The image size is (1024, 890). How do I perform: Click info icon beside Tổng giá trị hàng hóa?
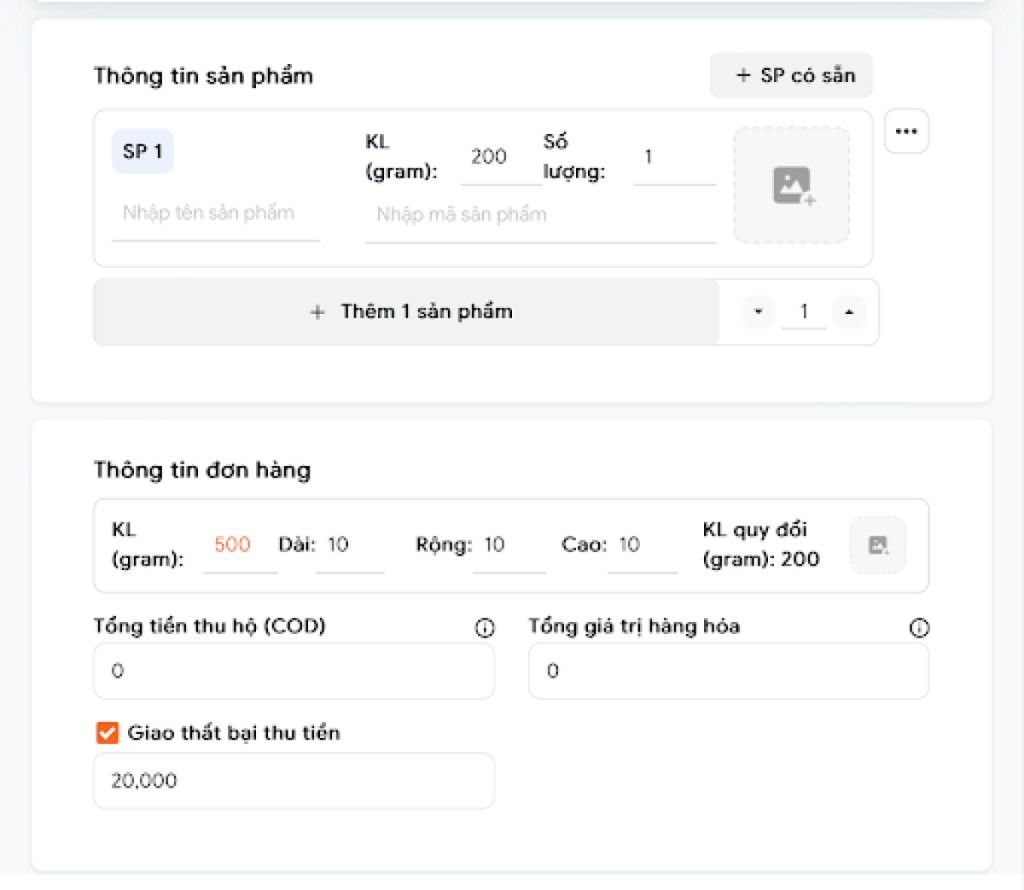coord(919,628)
